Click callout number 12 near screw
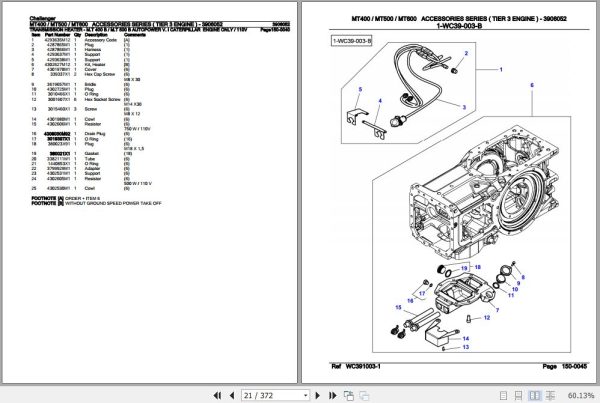 click(x=487, y=318)
